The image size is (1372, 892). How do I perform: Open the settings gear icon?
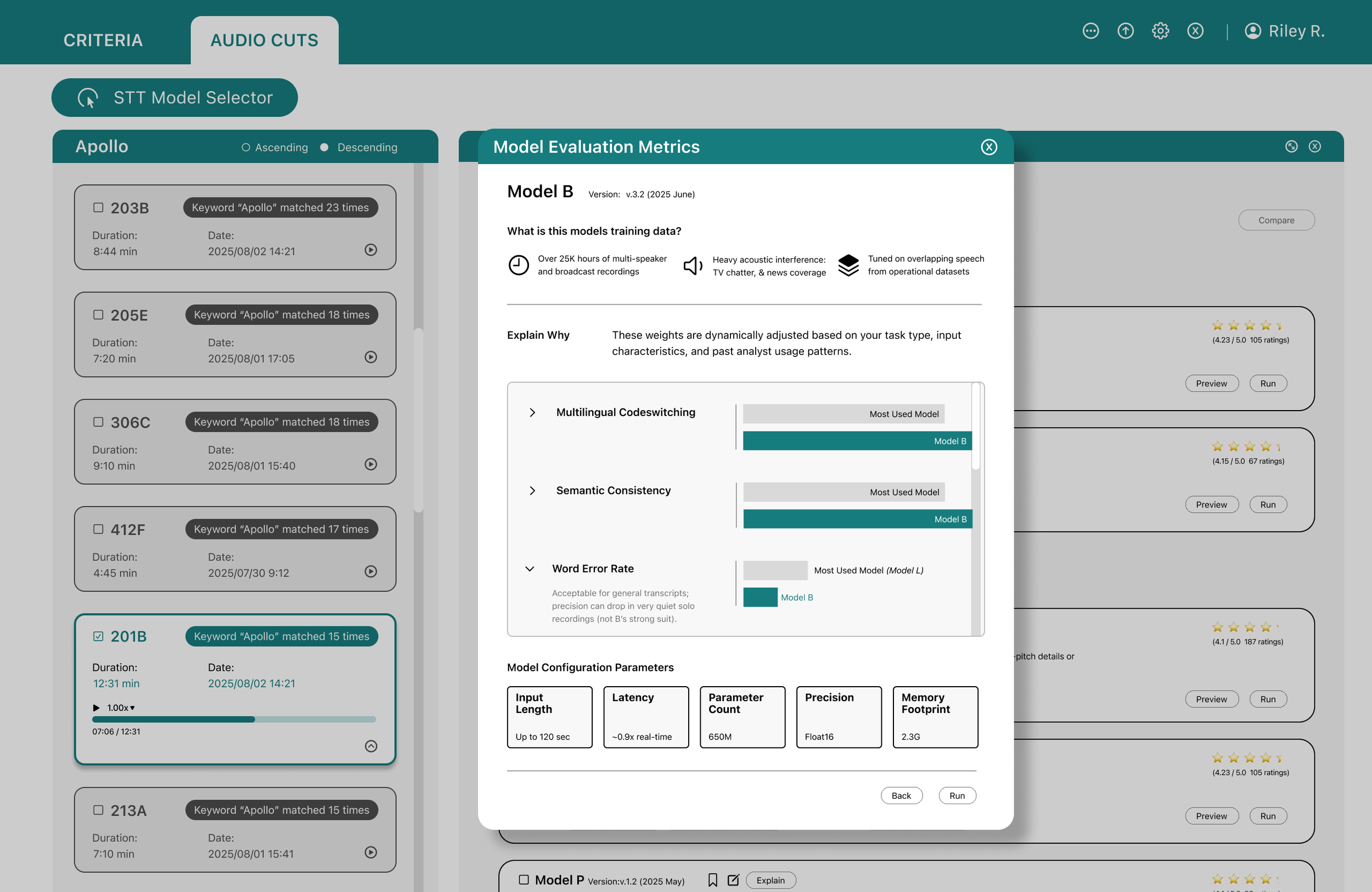[x=1160, y=31]
